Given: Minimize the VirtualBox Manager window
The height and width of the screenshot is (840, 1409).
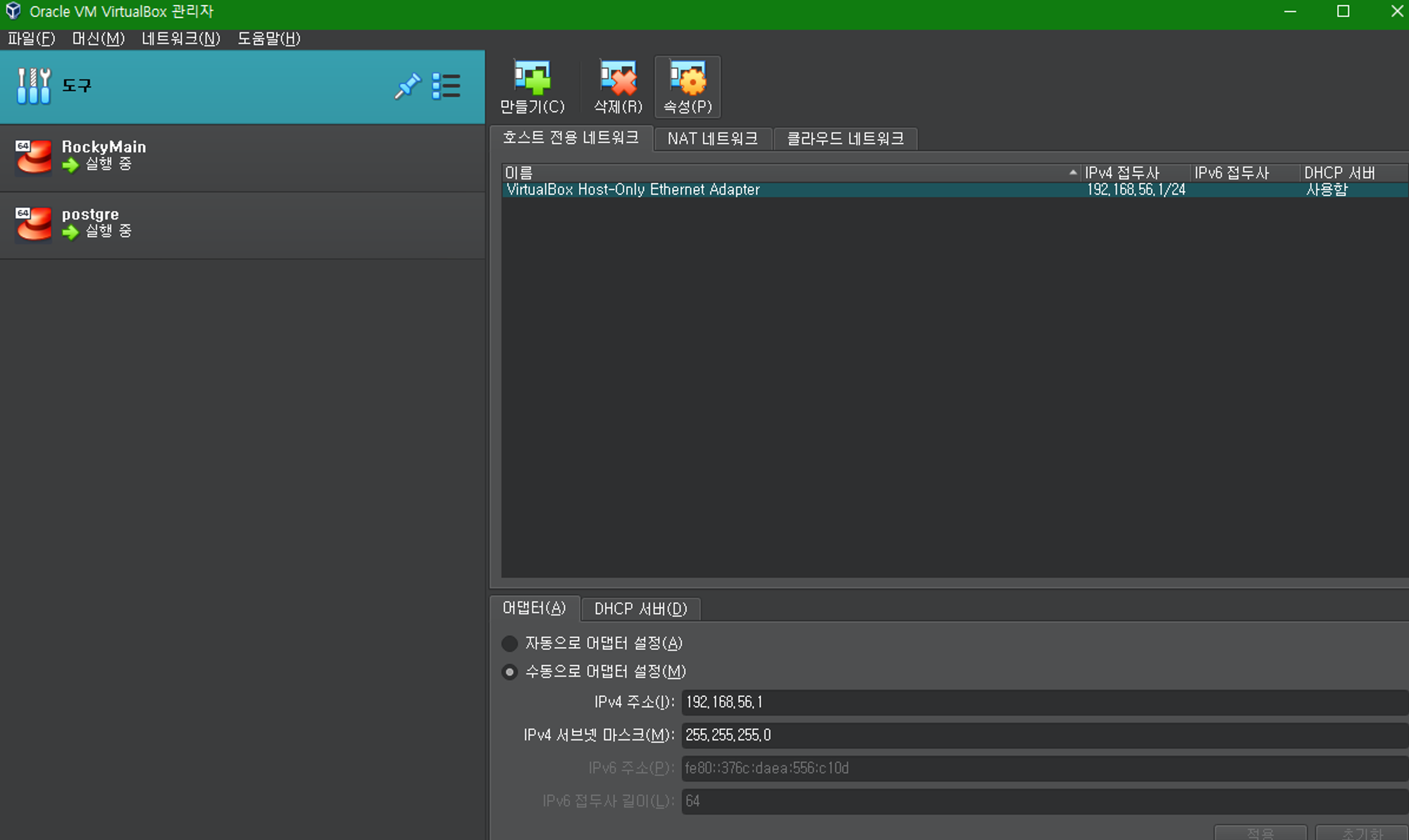Looking at the screenshot, I should pos(1290,11).
